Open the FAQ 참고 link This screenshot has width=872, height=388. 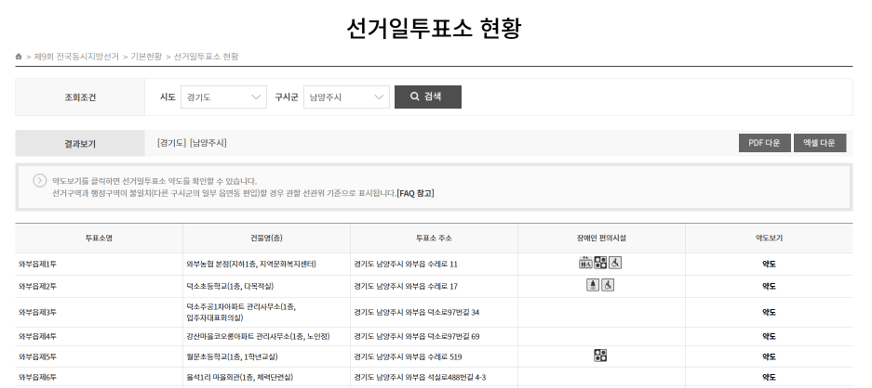[416, 193]
